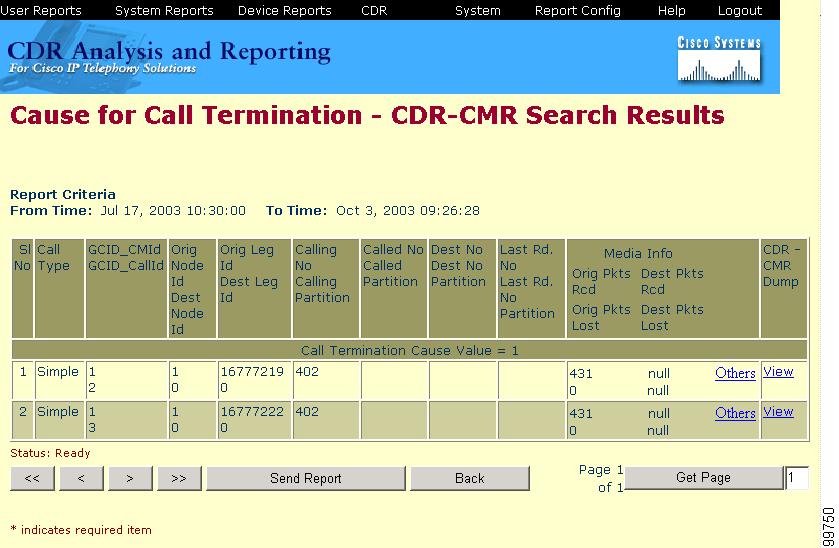Click the Cisco Systems logo
This screenshot has height=548, width=839.
[x=719, y=59]
